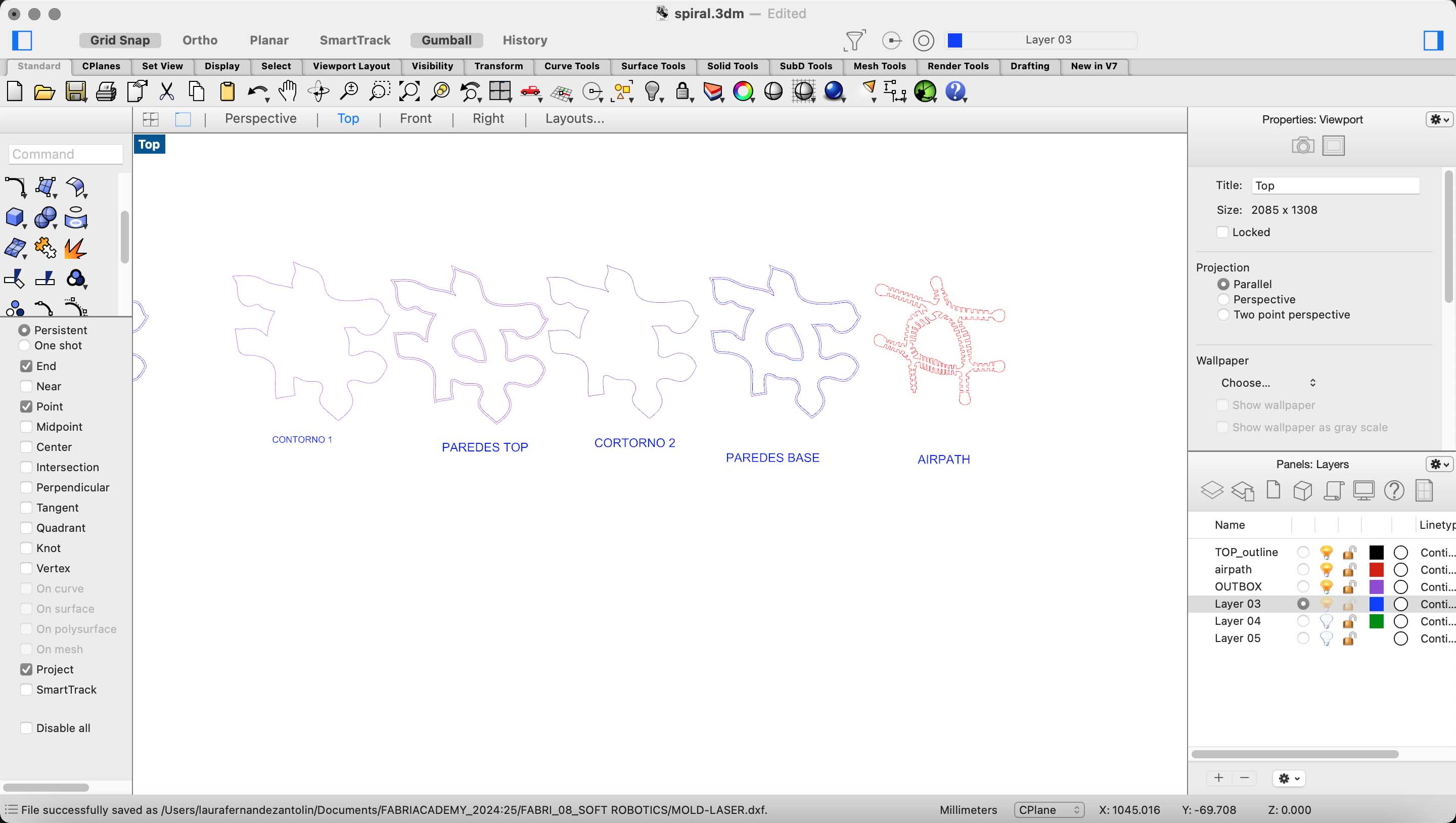Open a file with folder icon
The height and width of the screenshot is (823, 1456).
click(44, 92)
